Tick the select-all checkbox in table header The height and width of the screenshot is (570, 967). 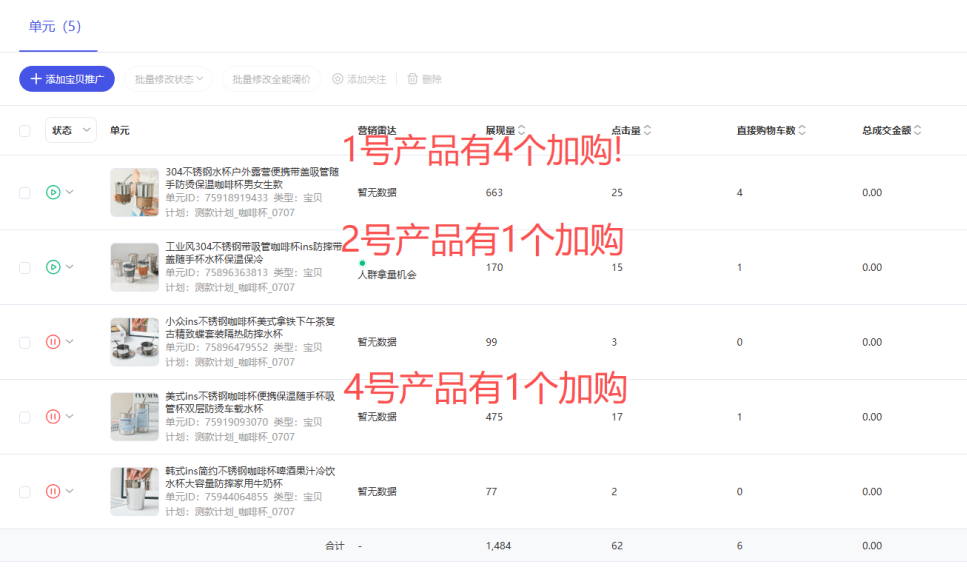25,130
